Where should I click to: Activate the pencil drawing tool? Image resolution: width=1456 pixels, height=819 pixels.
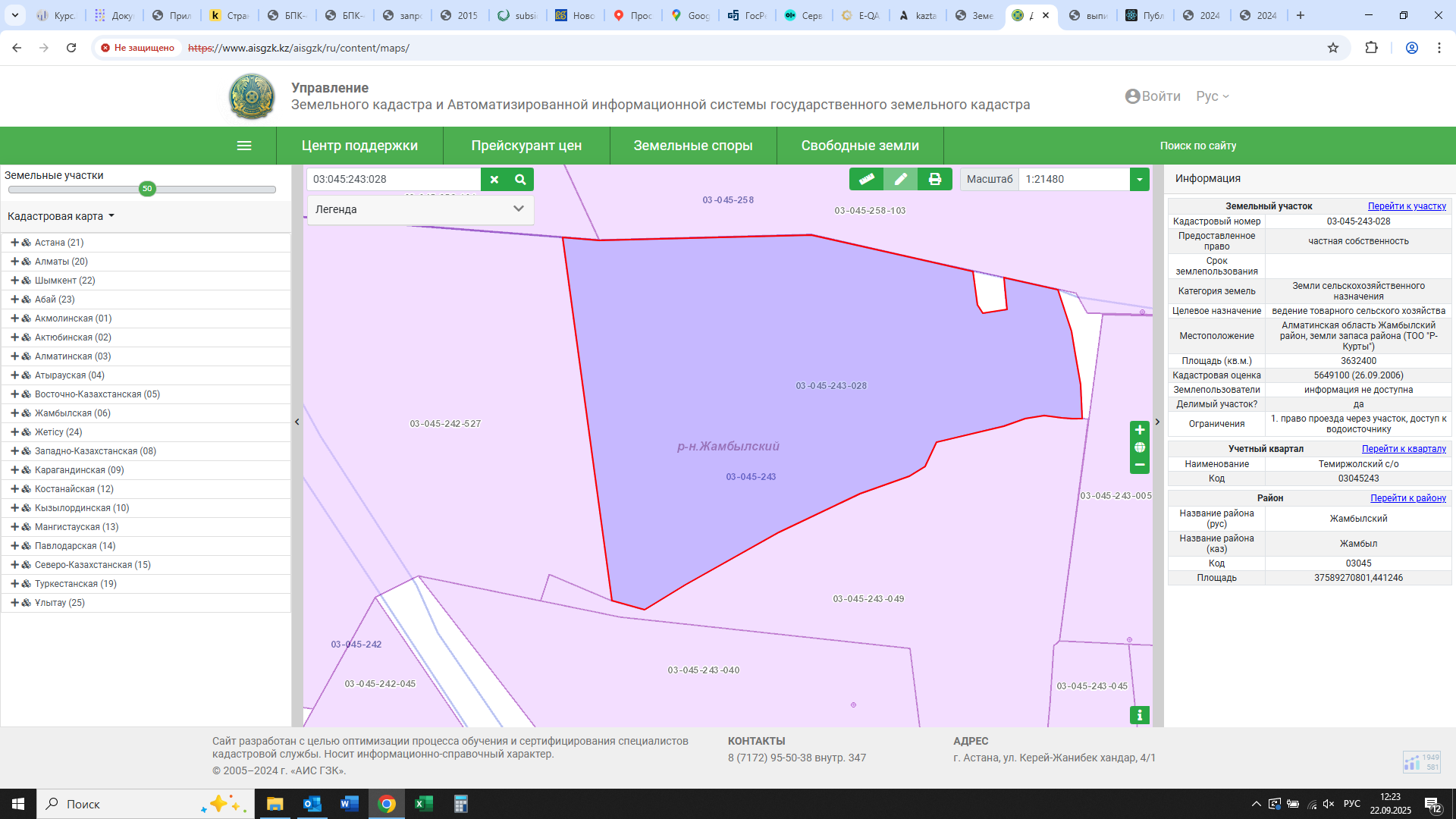pos(900,179)
